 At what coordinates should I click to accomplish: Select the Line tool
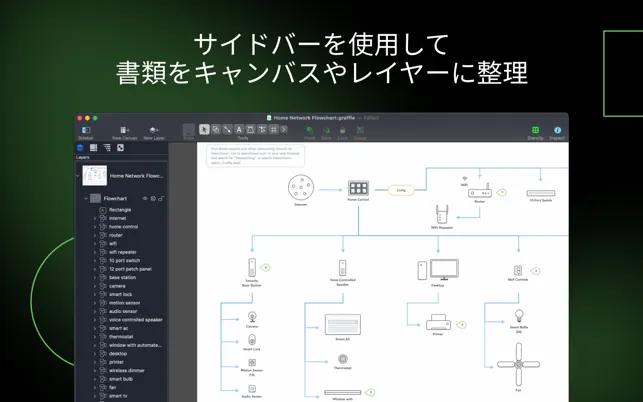pos(227,130)
